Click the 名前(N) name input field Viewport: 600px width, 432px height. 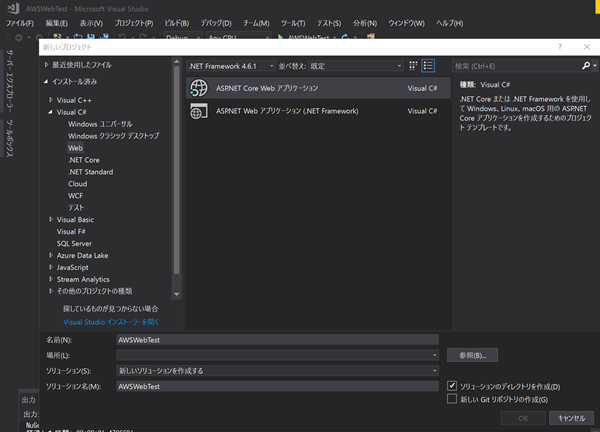click(277, 340)
